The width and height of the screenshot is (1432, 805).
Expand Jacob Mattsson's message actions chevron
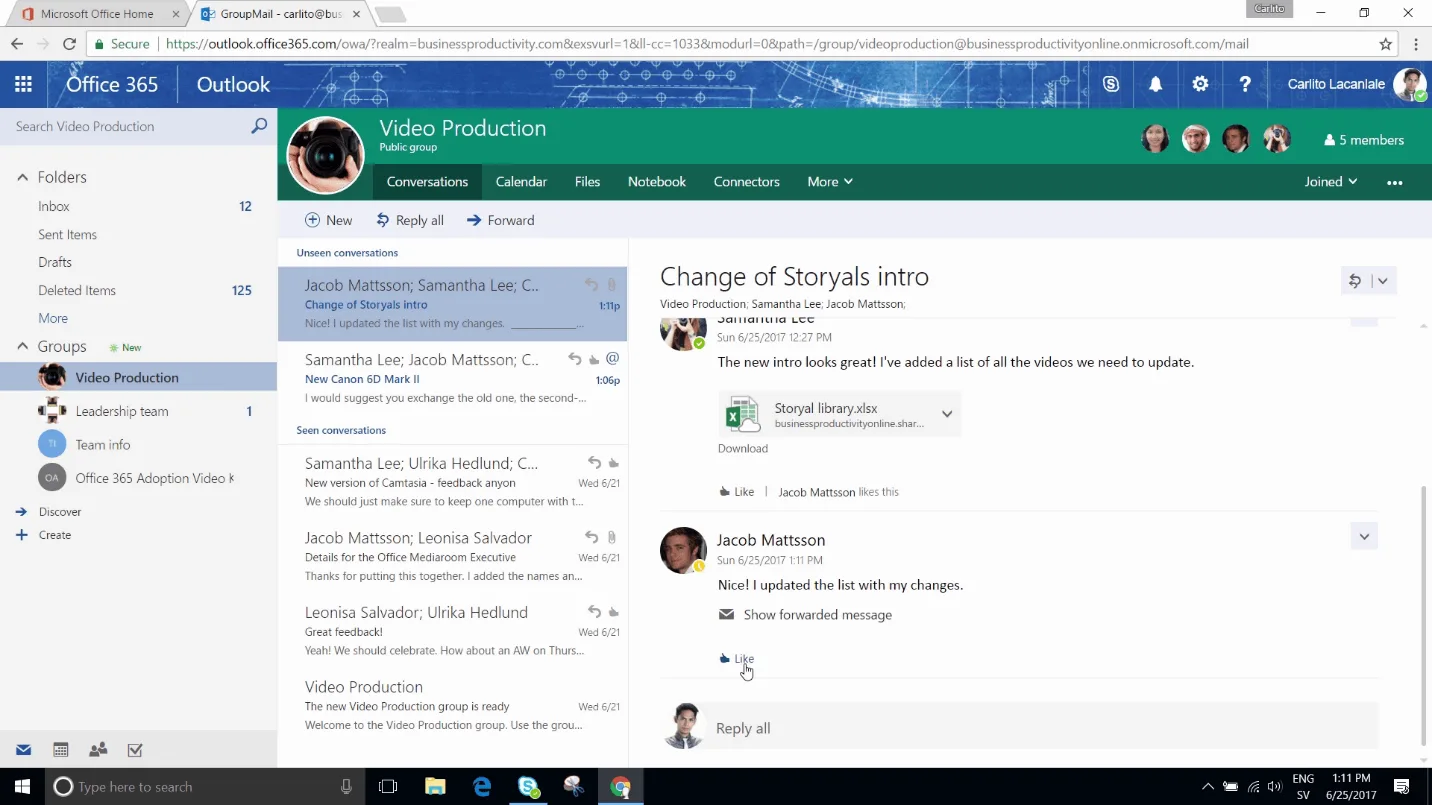click(1364, 537)
